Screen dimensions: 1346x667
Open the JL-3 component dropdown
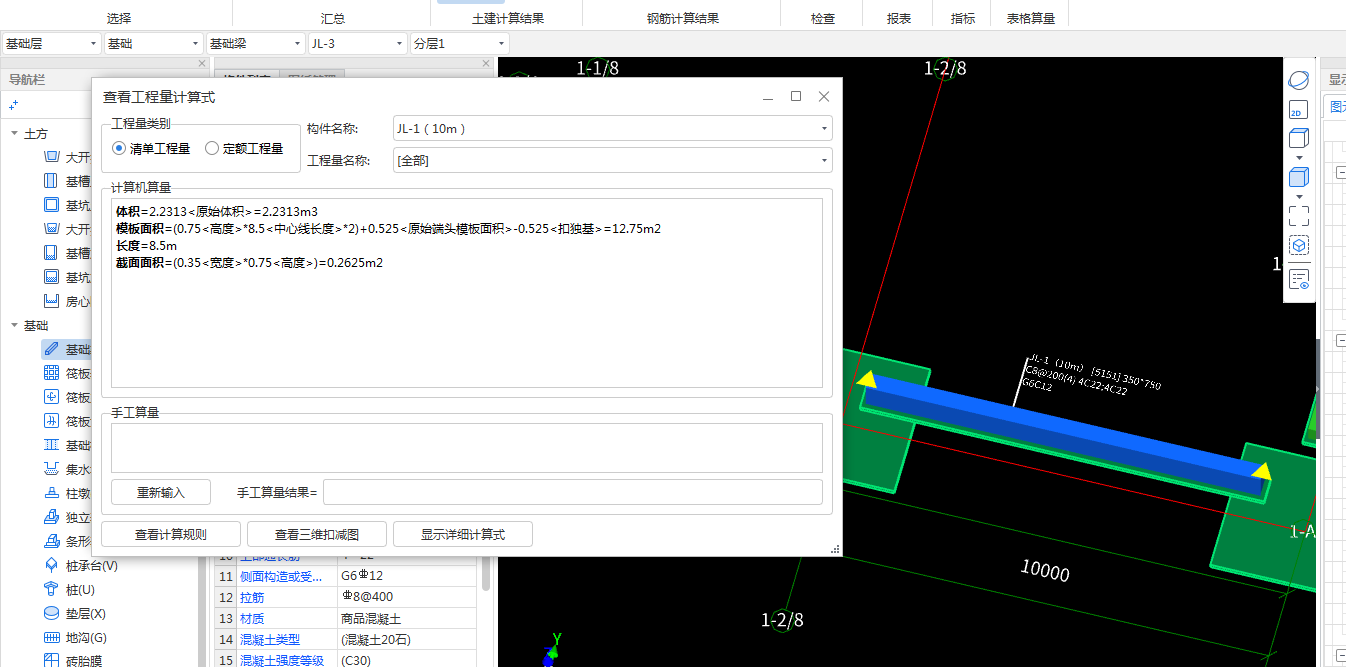click(x=357, y=44)
